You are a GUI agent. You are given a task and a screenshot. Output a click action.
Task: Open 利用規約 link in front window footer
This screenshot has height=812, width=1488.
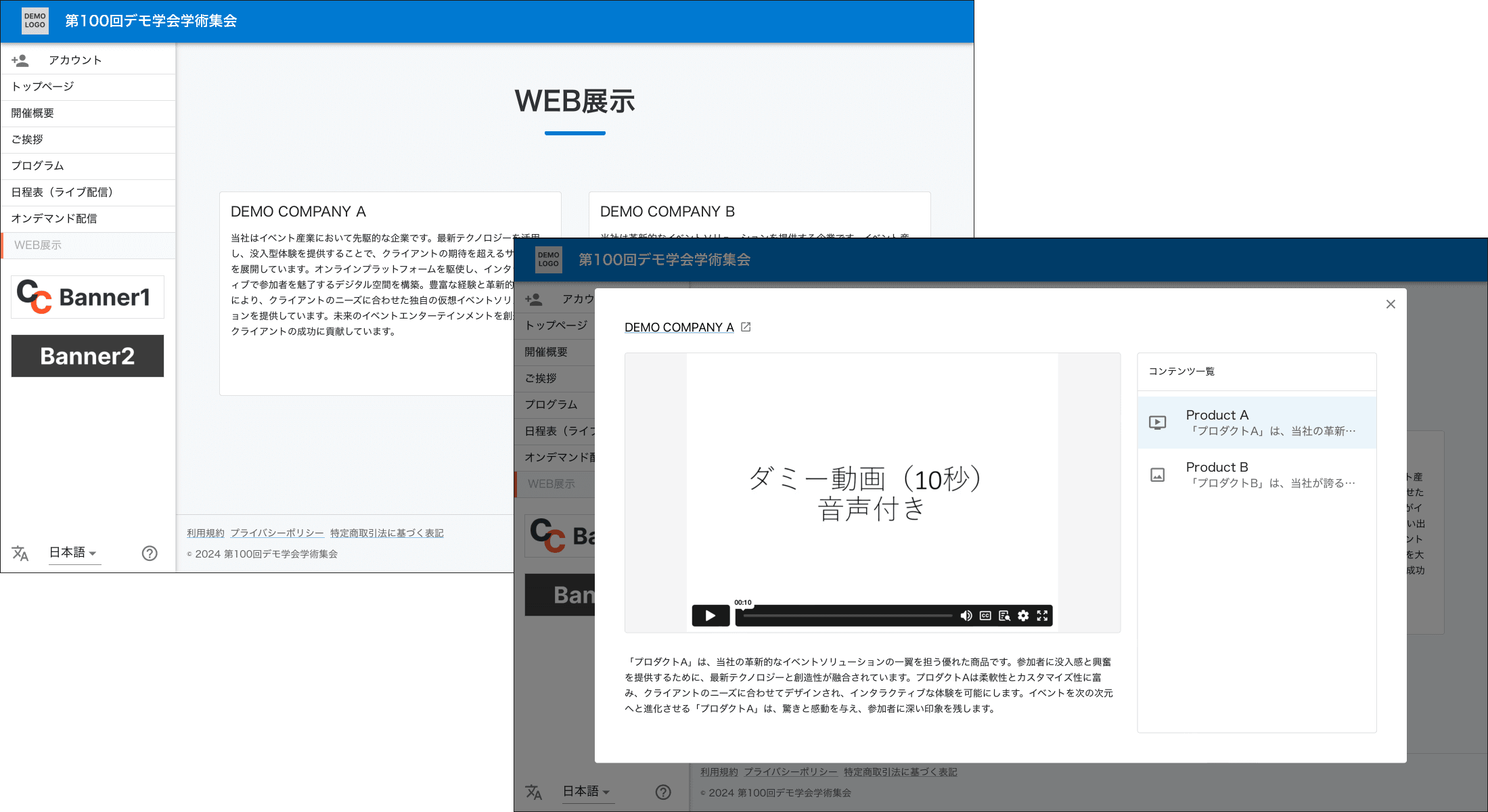tap(719, 772)
